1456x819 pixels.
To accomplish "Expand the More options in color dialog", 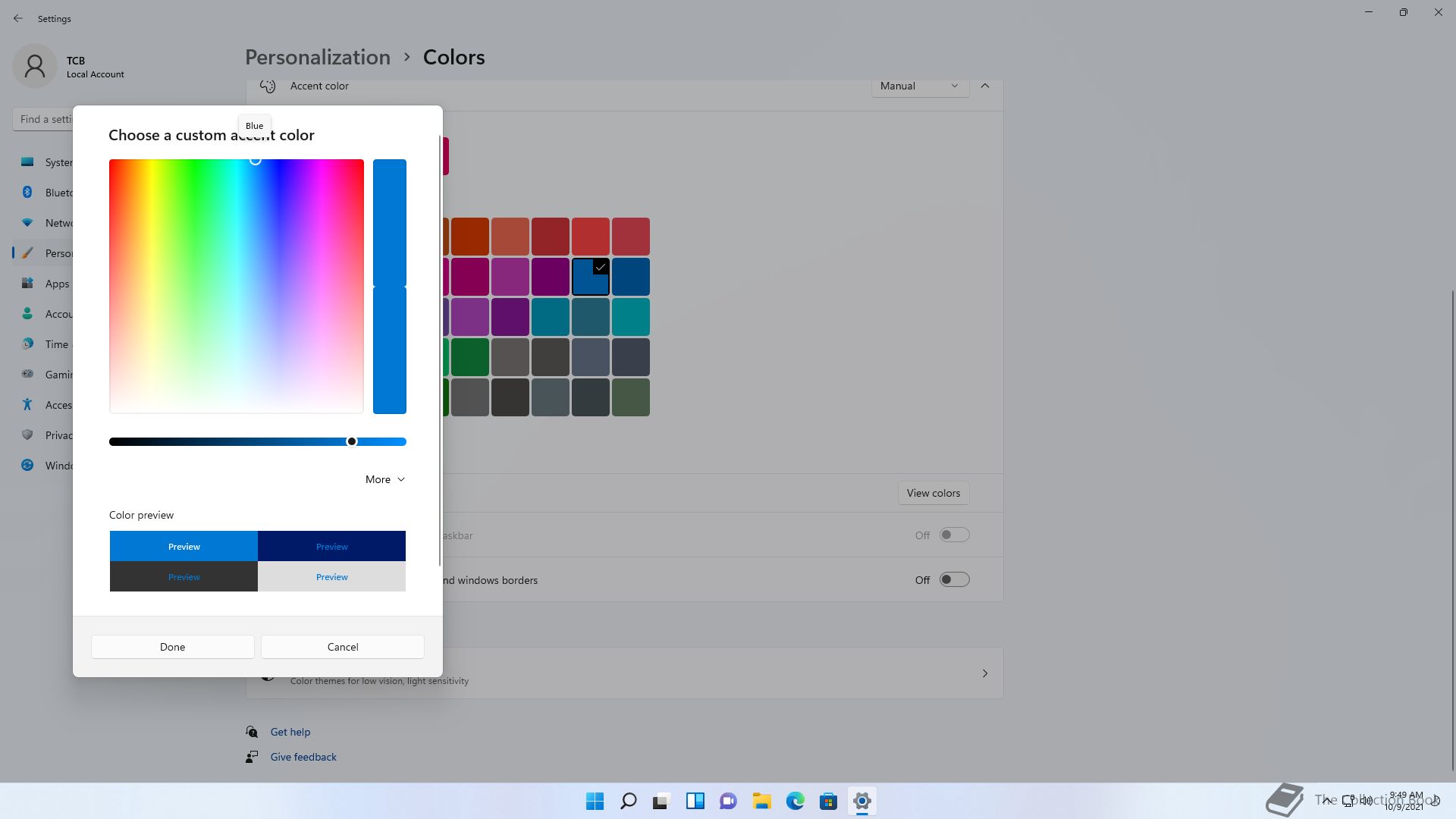I will point(385,479).
